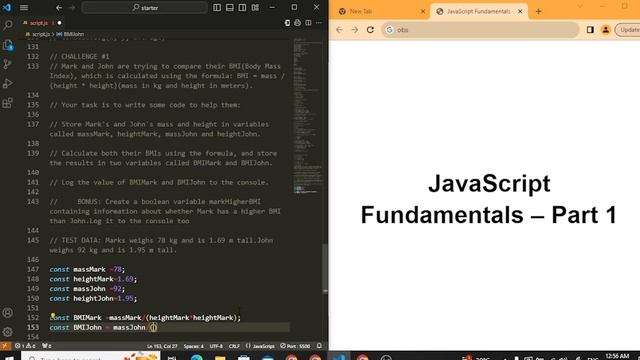Image resolution: width=640 pixels, height=360 pixels.
Task: Open Microsoft Edge from the taskbar
Action: click(196, 356)
